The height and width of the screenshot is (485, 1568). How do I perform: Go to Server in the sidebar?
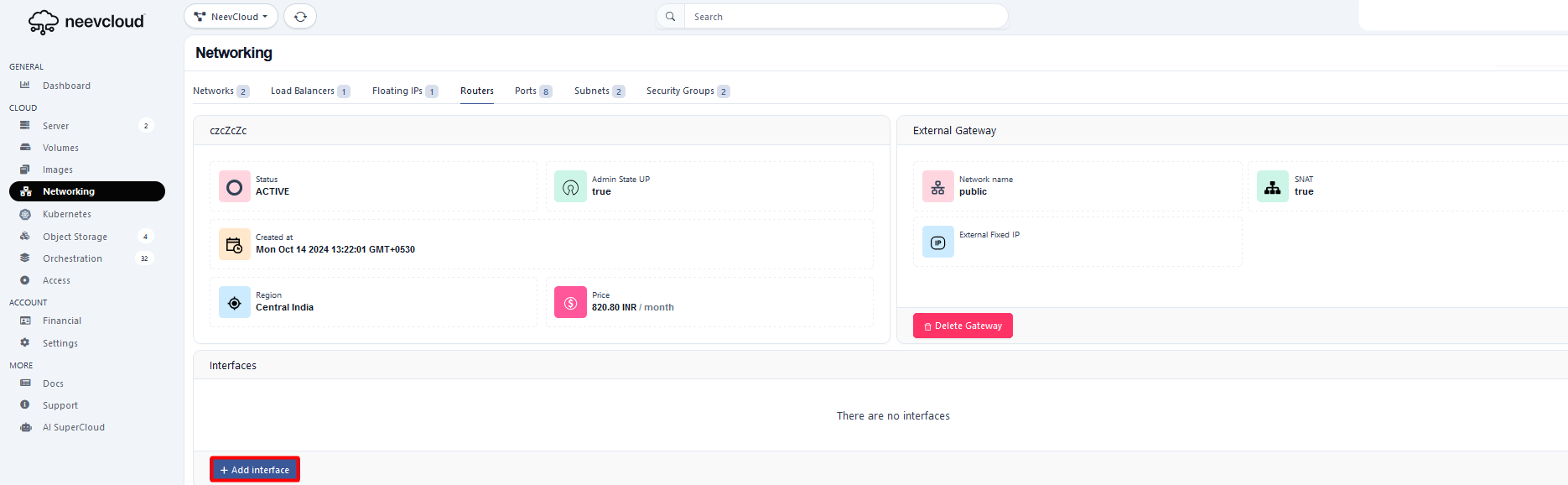55,126
